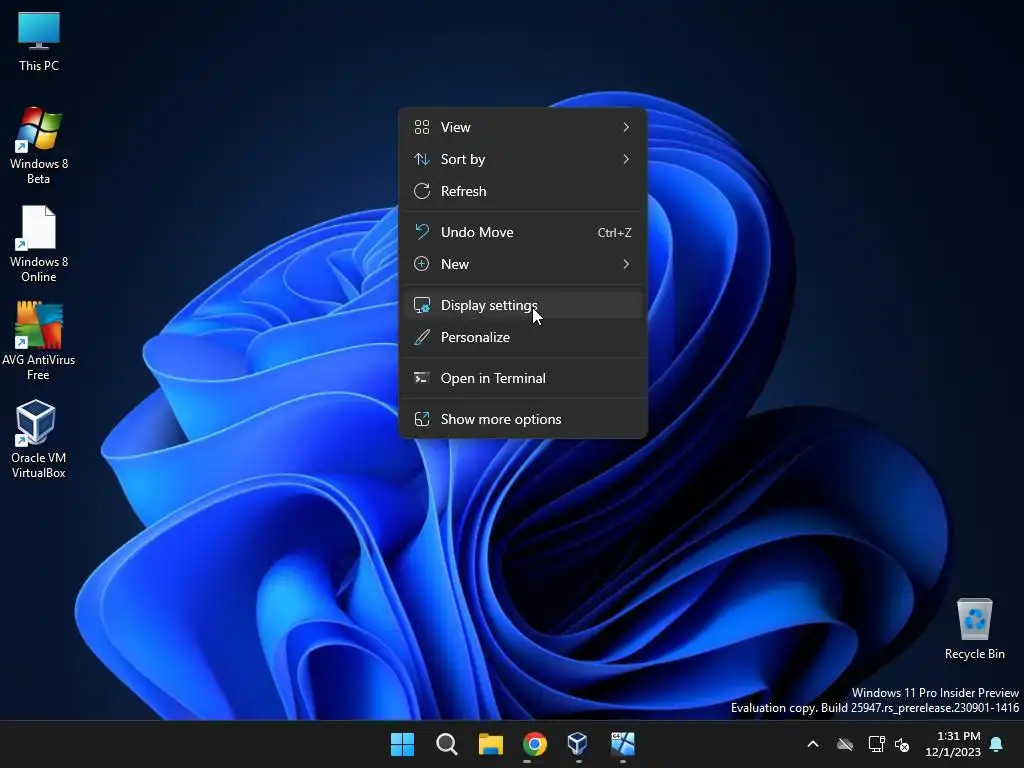Expand the New submenu arrow
Viewport: 1024px width, 768px height.
[626, 264]
